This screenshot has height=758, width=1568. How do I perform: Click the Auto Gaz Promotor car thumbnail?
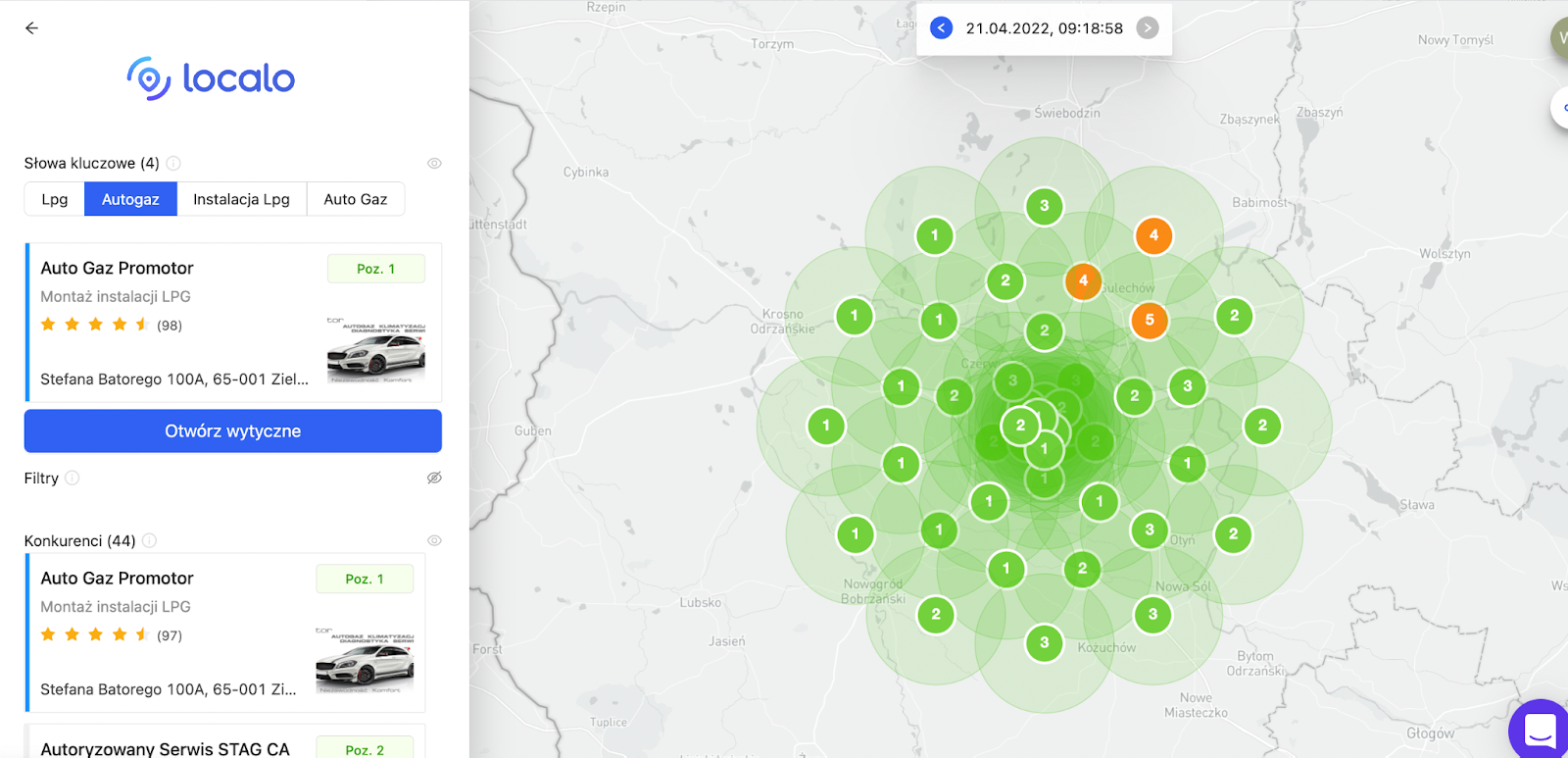[376, 351]
